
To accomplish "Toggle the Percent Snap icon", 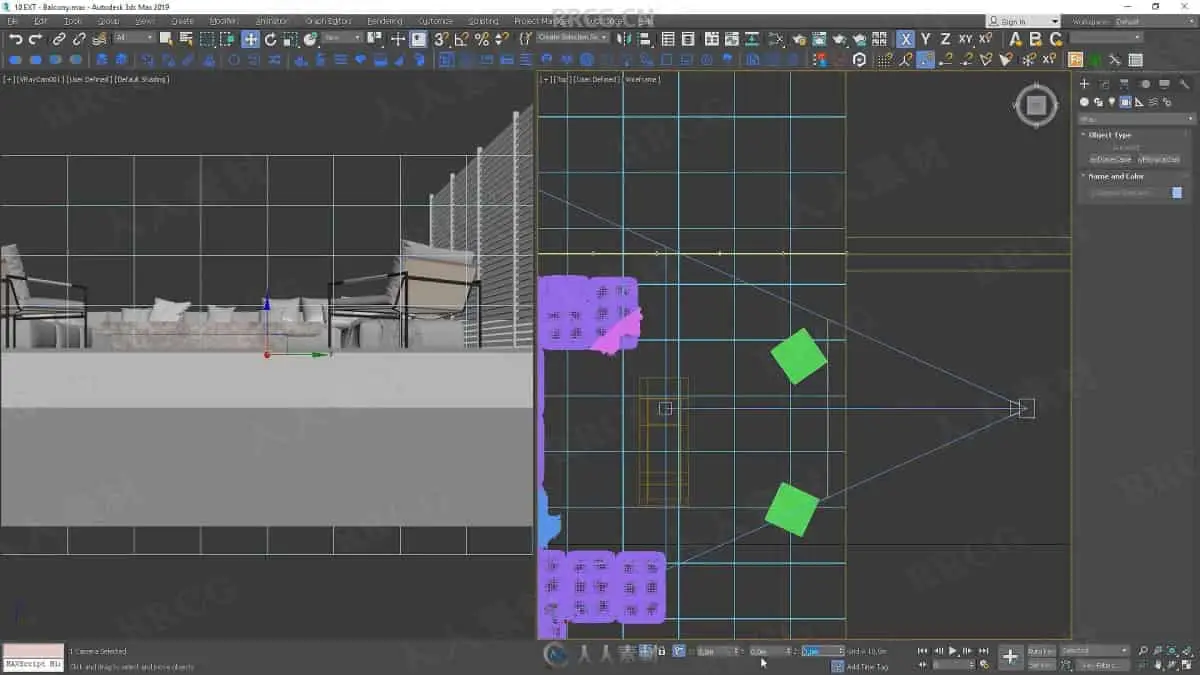I will pyautogui.click(x=481, y=39).
